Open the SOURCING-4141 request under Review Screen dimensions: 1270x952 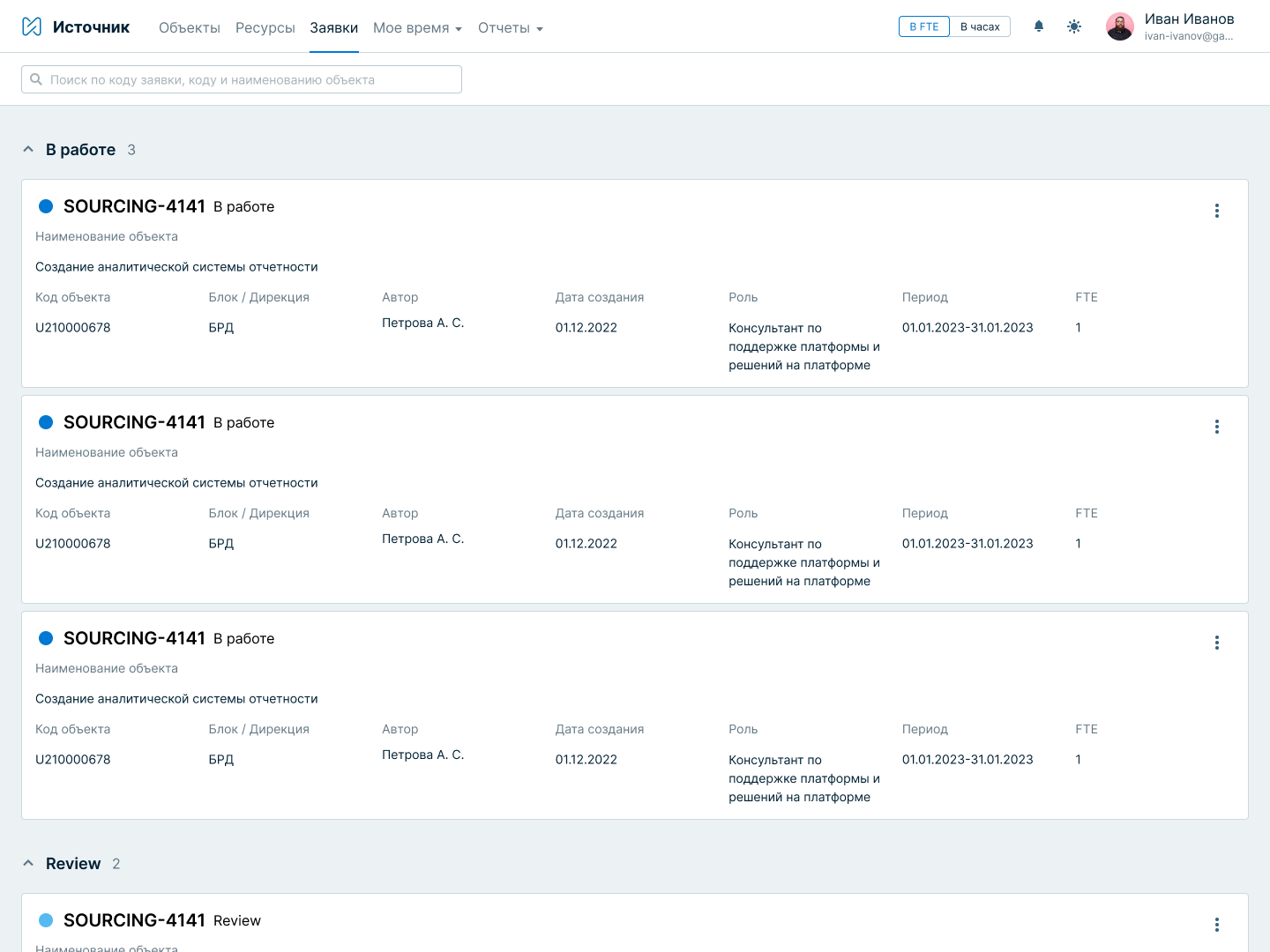tap(134, 920)
